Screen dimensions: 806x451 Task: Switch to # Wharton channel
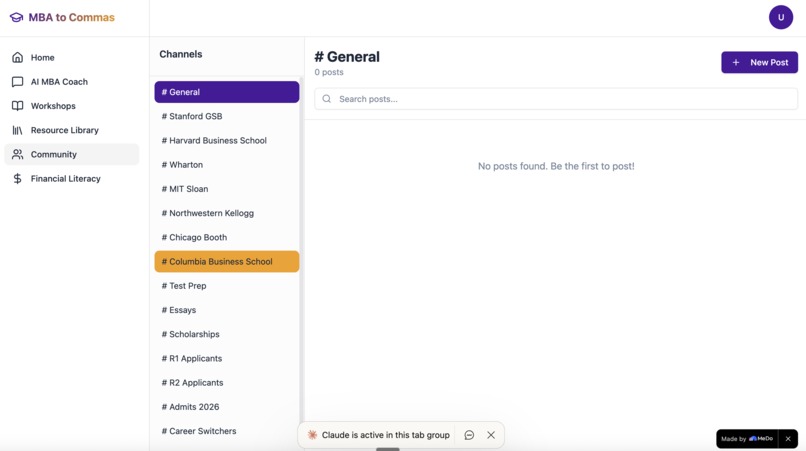227,165
